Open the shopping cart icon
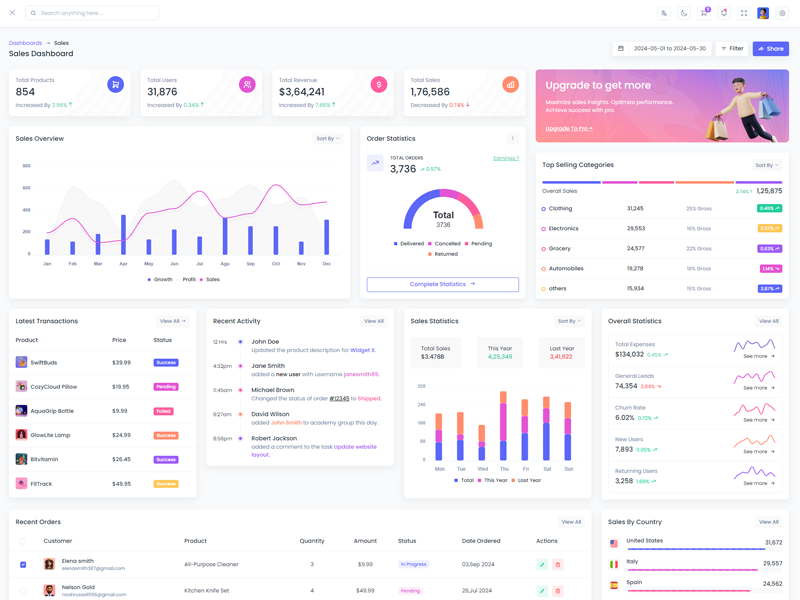The width and height of the screenshot is (800, 600). tap(704, 13)
